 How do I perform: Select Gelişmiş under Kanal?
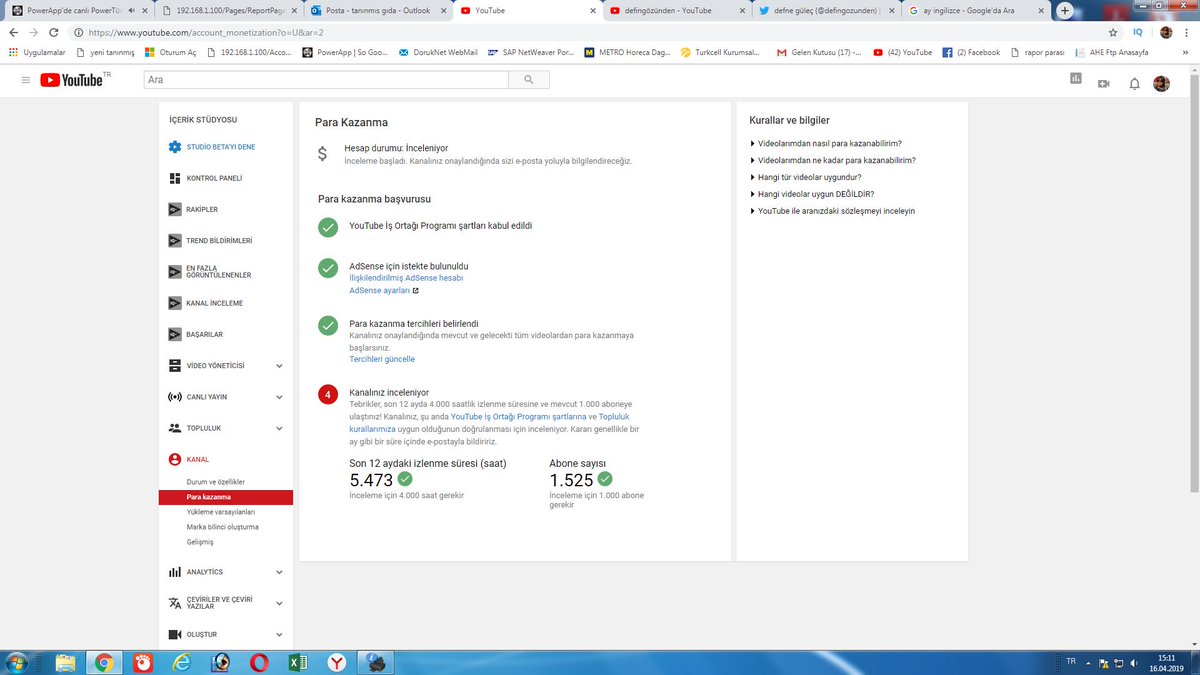coord(200,541)
